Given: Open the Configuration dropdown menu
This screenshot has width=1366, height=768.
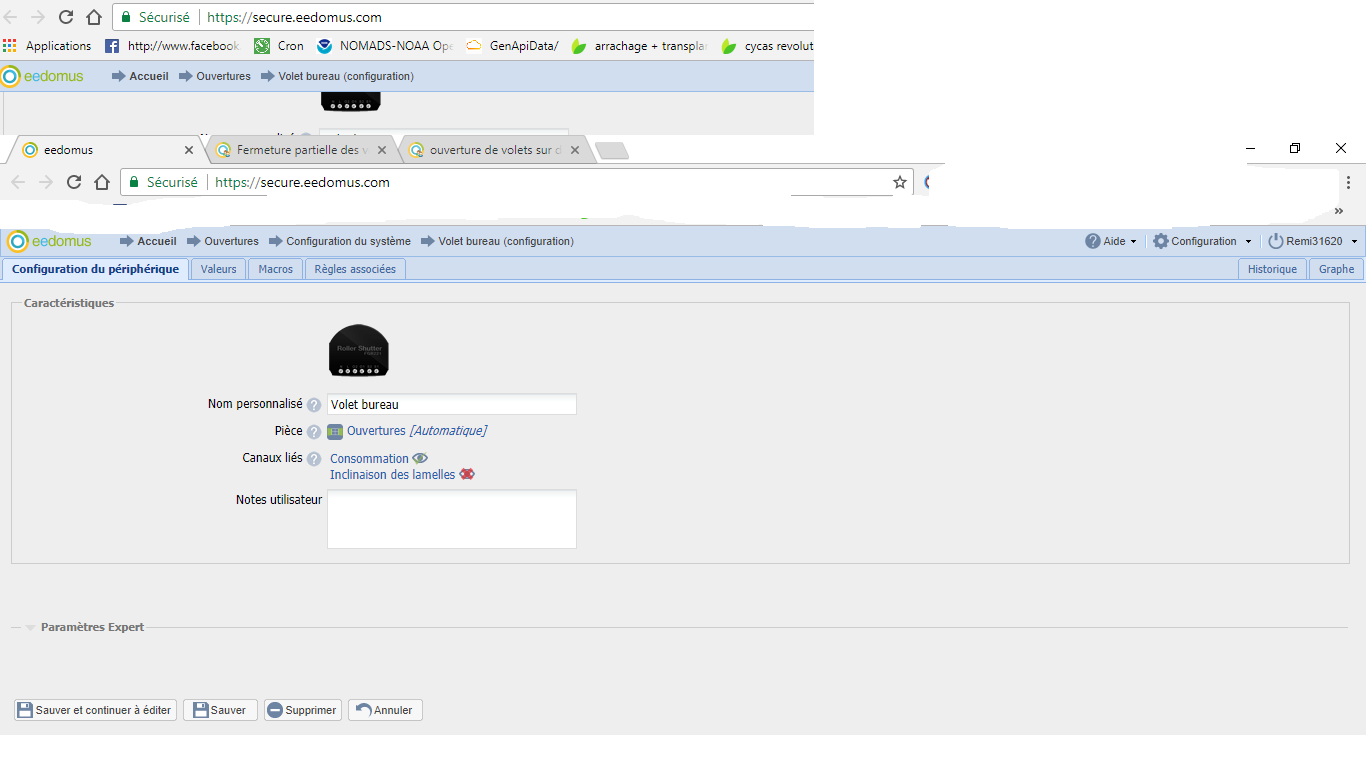Looking at the screenshot, I should [1202, 241].
